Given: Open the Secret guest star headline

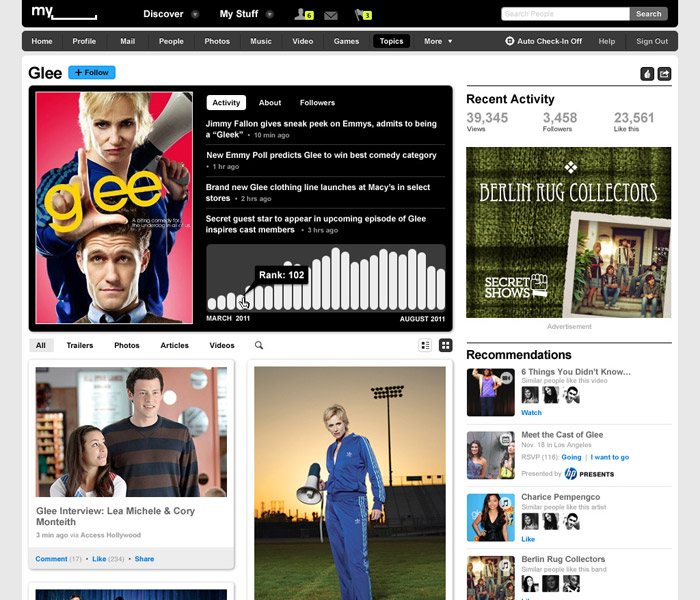Looking at the screenshot, I should point(316,224).
